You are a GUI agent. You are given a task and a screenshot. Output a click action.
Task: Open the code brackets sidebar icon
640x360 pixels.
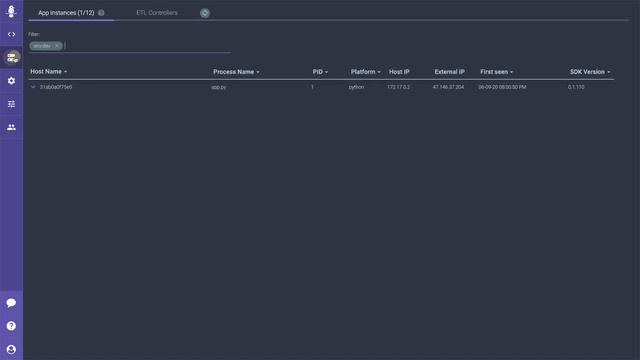point(11,34)
